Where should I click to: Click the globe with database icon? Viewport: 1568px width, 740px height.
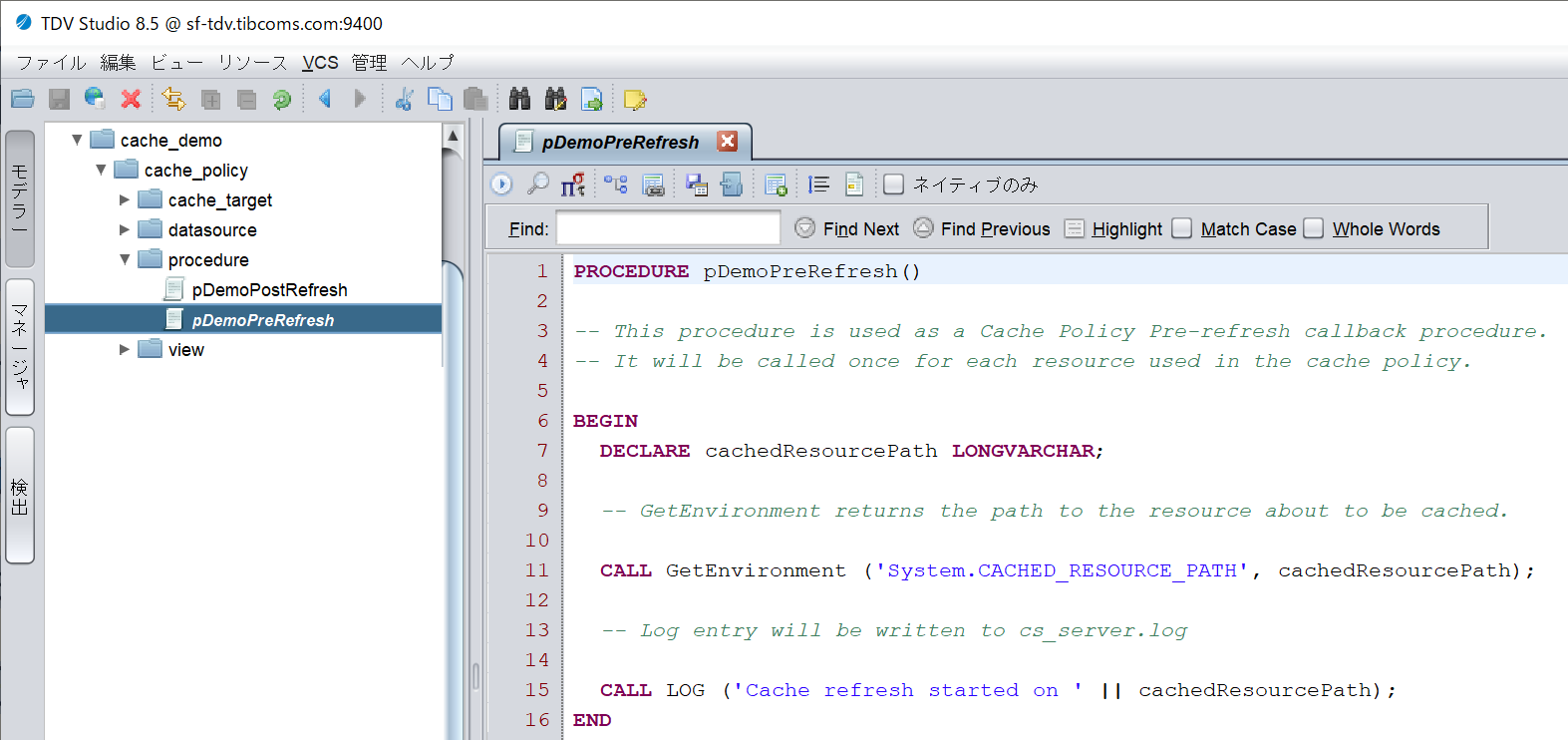[x=95, y=99]
